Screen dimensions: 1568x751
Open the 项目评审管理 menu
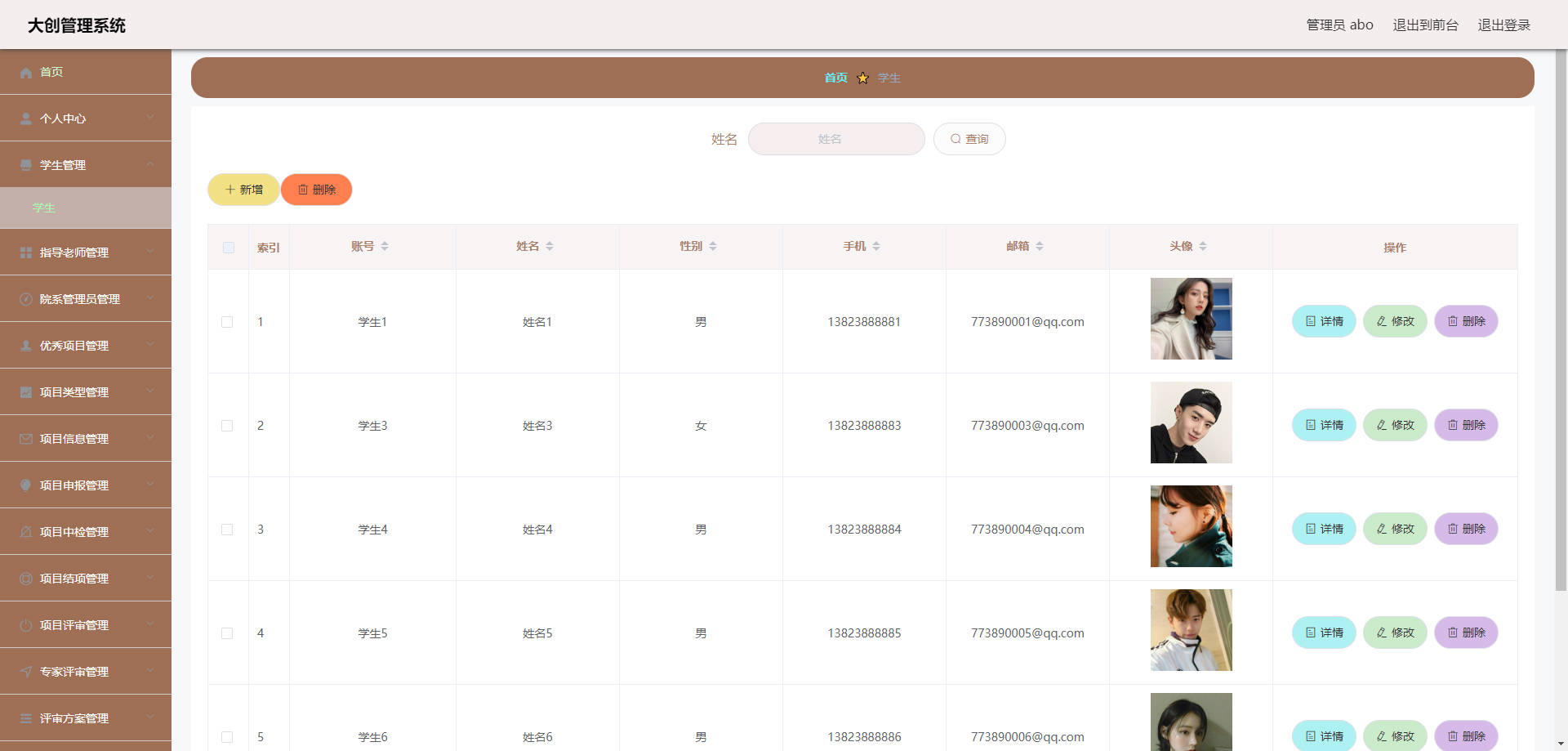[x=86, y=625]
